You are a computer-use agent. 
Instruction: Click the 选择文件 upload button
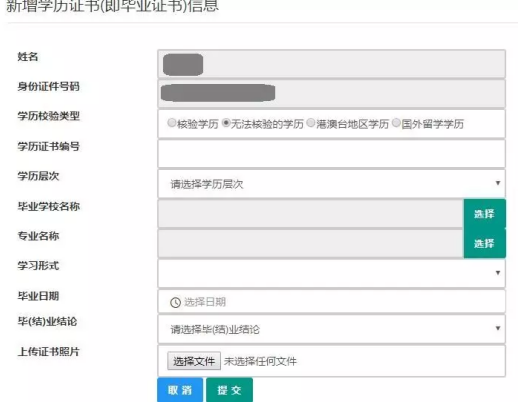(x=194, y=361)
